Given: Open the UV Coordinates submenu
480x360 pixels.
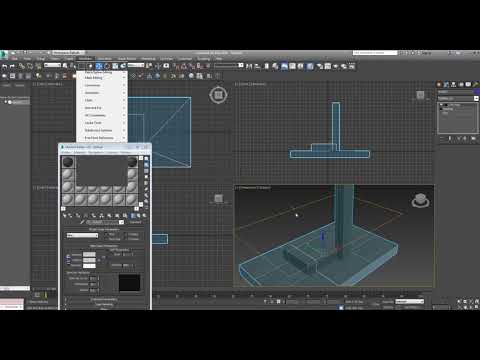Looking at the screenshot, I should point(102,115).
